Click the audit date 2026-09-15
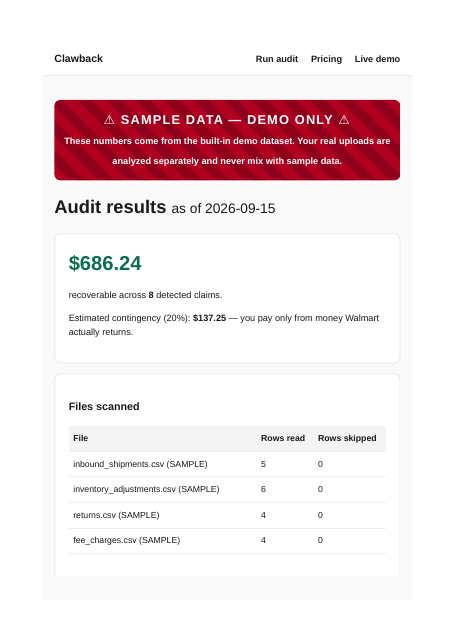 coord(240,209)
